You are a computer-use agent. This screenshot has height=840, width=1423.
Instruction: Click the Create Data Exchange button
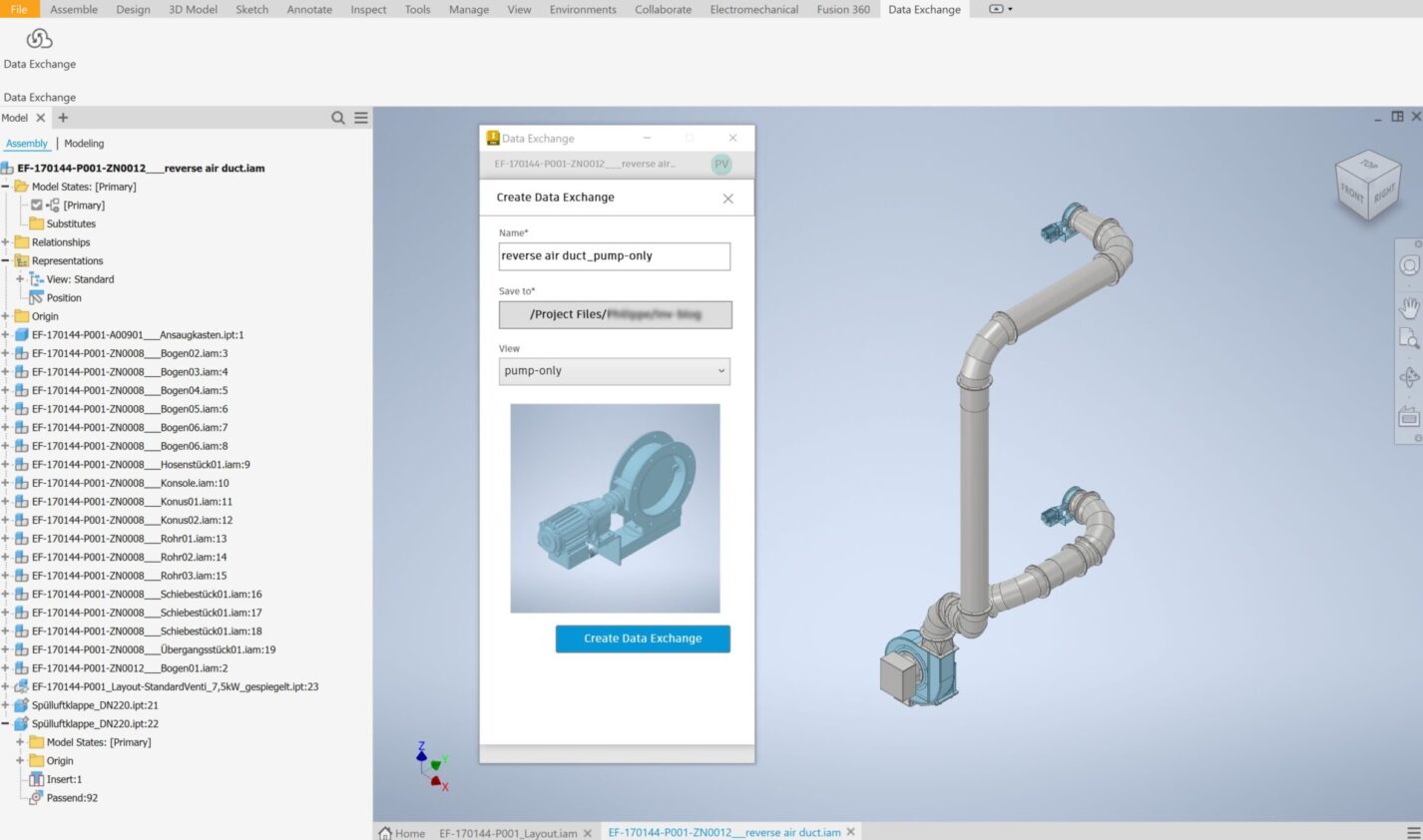tap(643, 638)
